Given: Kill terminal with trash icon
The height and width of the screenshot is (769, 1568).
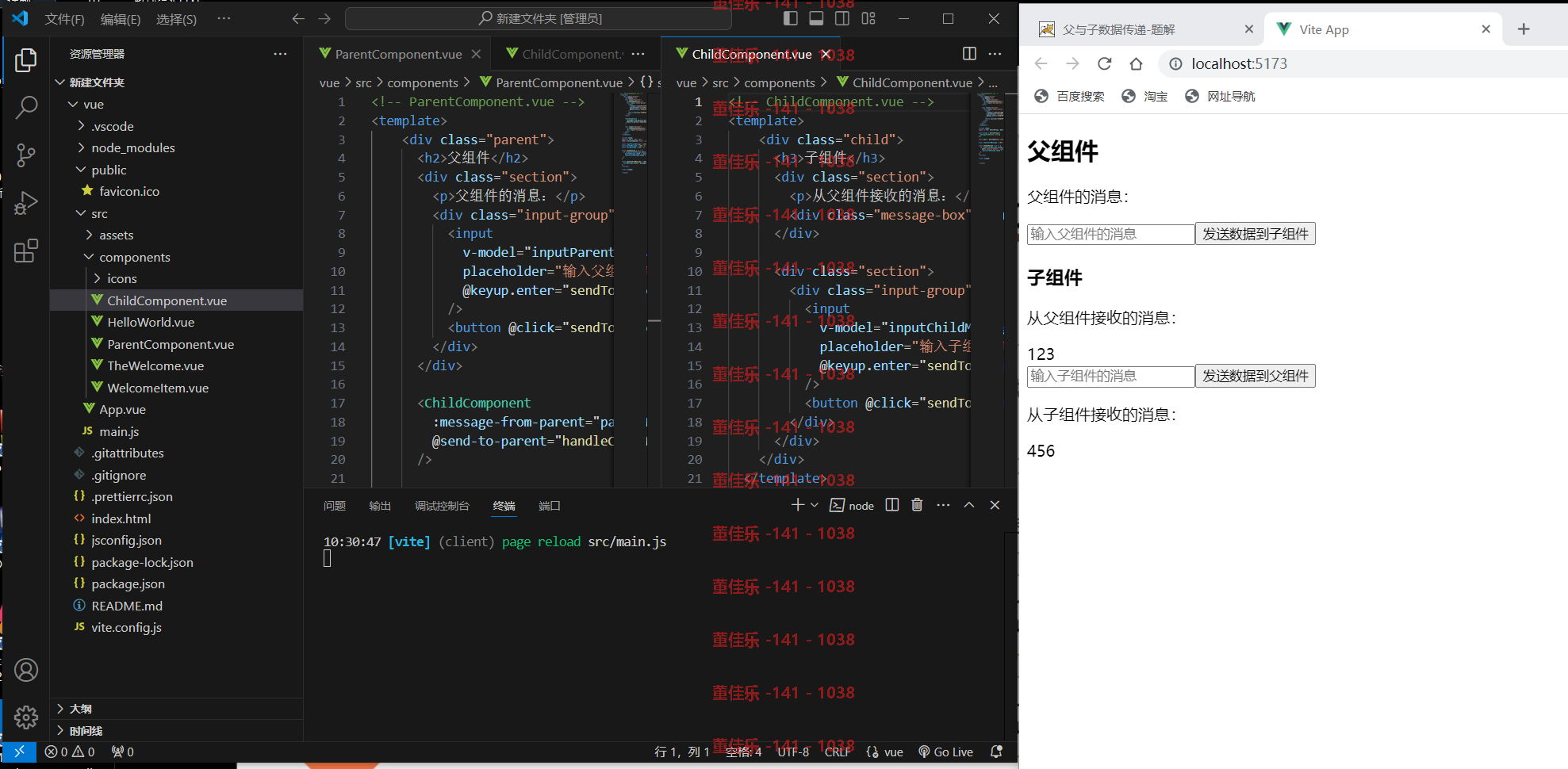Looking at the screenshot, I should click(918, 505).
